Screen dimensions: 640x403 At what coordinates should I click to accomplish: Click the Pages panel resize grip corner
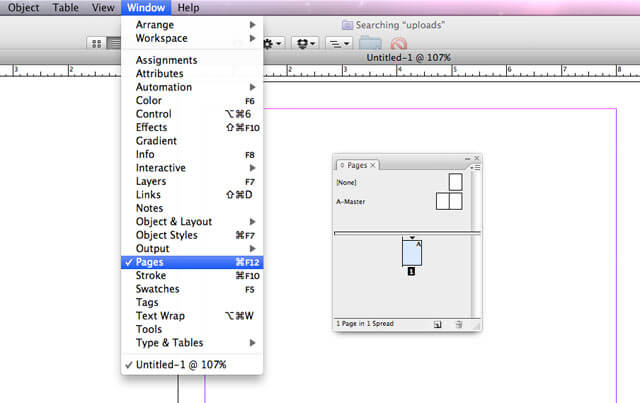click(x=476, y=325)
